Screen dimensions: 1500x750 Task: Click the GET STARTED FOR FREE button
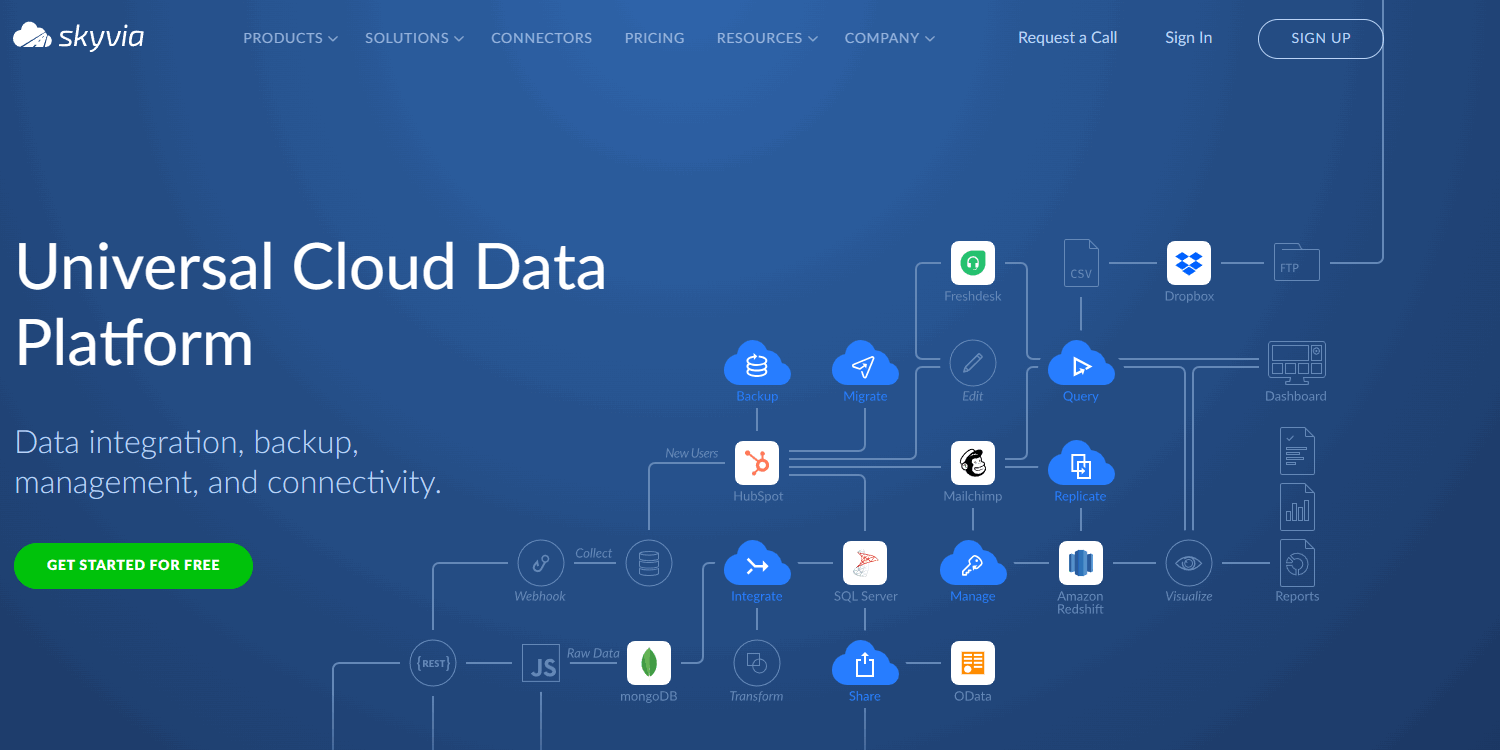(133, 565)
